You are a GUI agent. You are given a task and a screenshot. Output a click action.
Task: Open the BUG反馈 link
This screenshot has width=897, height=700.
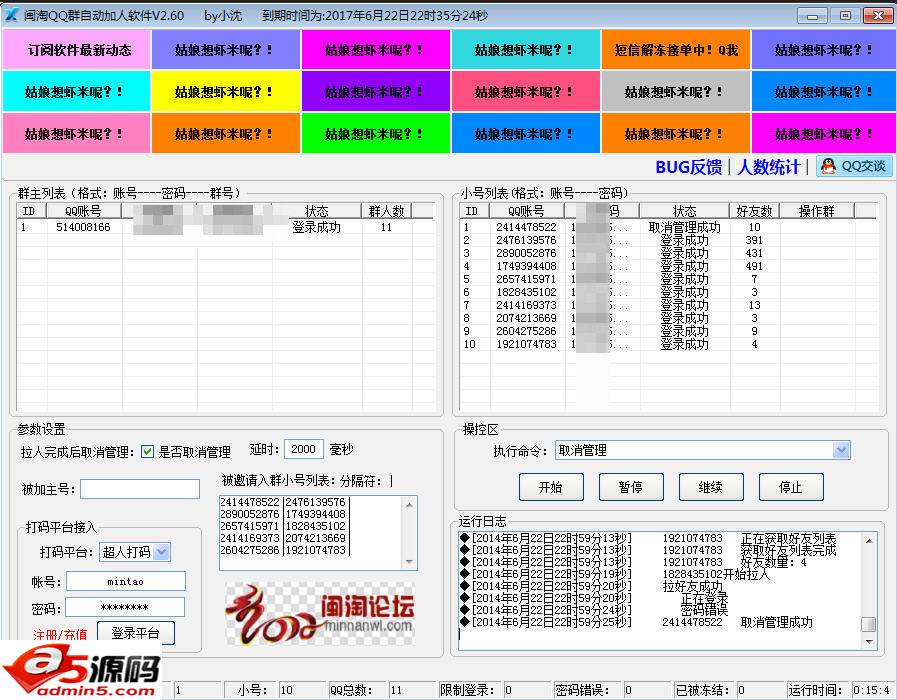tap(688, 167)
